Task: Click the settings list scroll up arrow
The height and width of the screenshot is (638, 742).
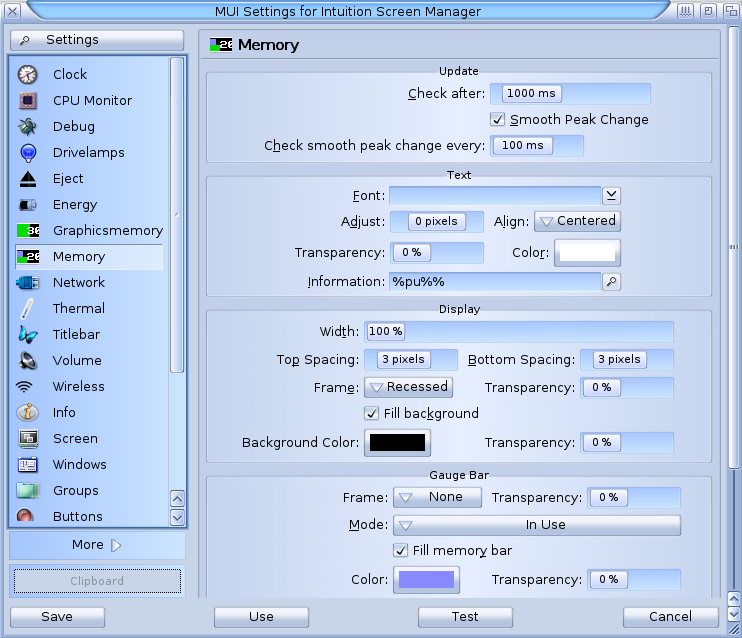Action: click(x=177, y=498)
